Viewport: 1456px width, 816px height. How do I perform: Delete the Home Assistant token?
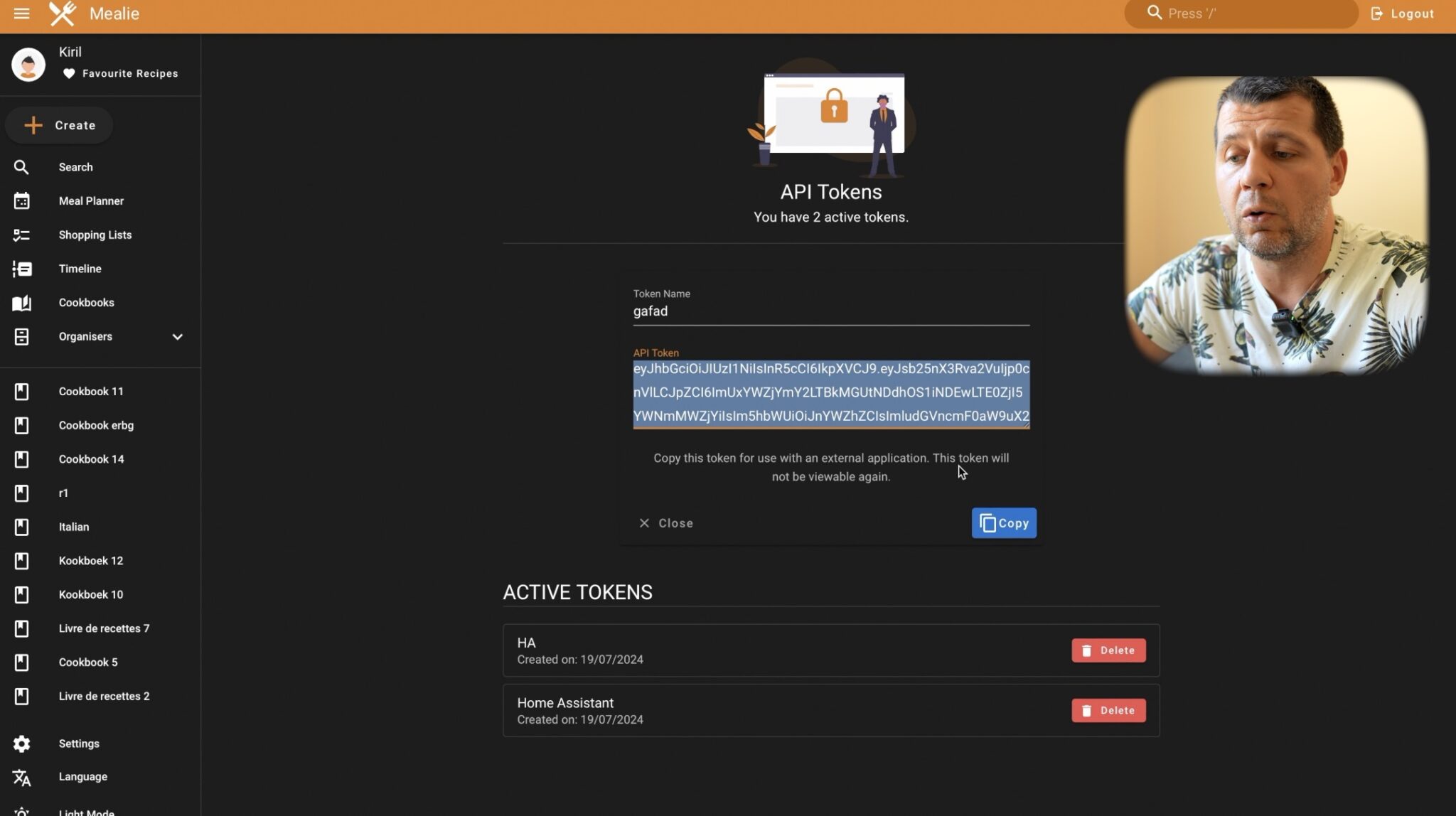pyautogui.click(x=1108, y=710)
